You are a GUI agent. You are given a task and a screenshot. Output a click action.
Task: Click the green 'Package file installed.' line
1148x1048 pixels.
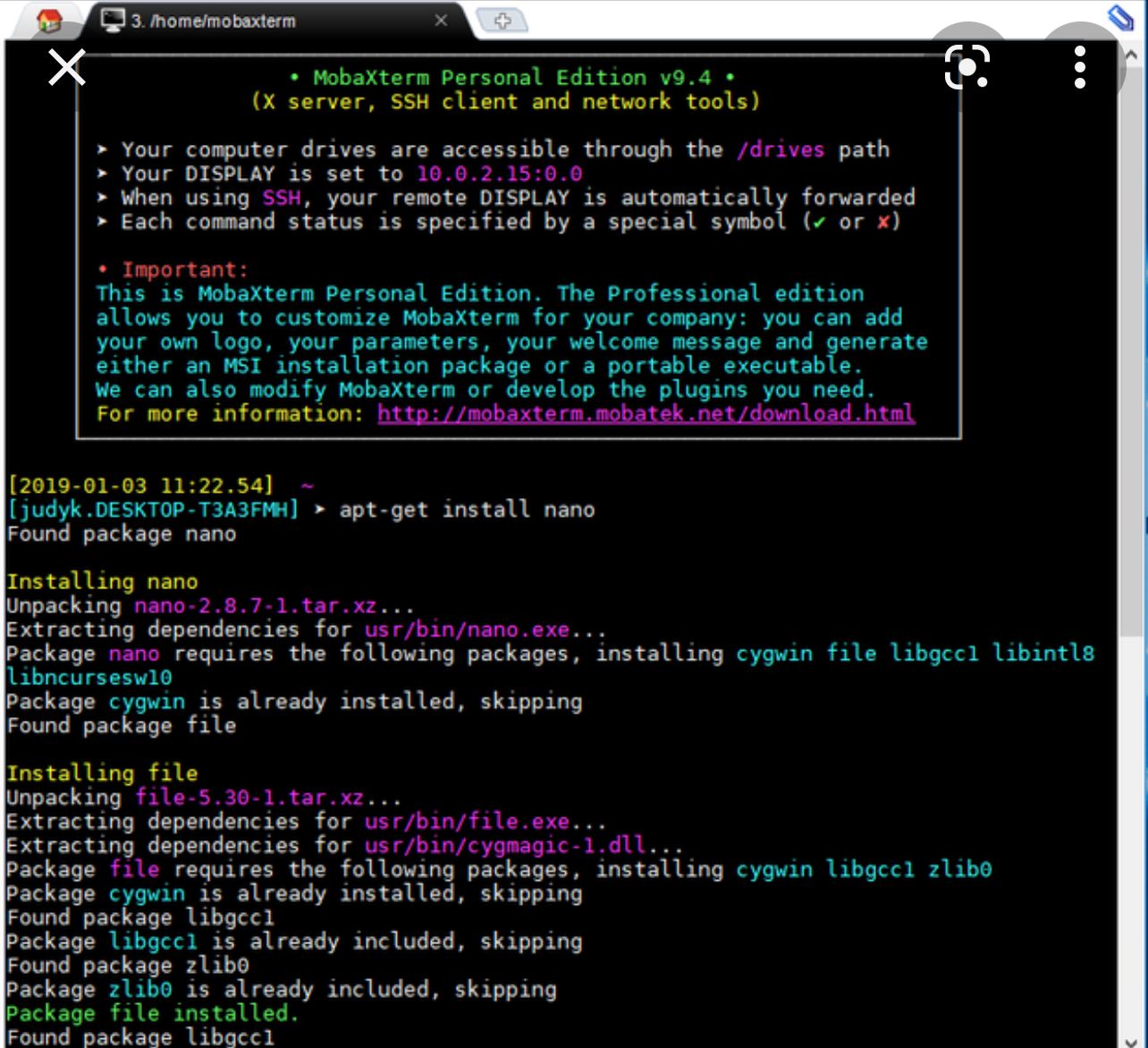(153, 1013)
